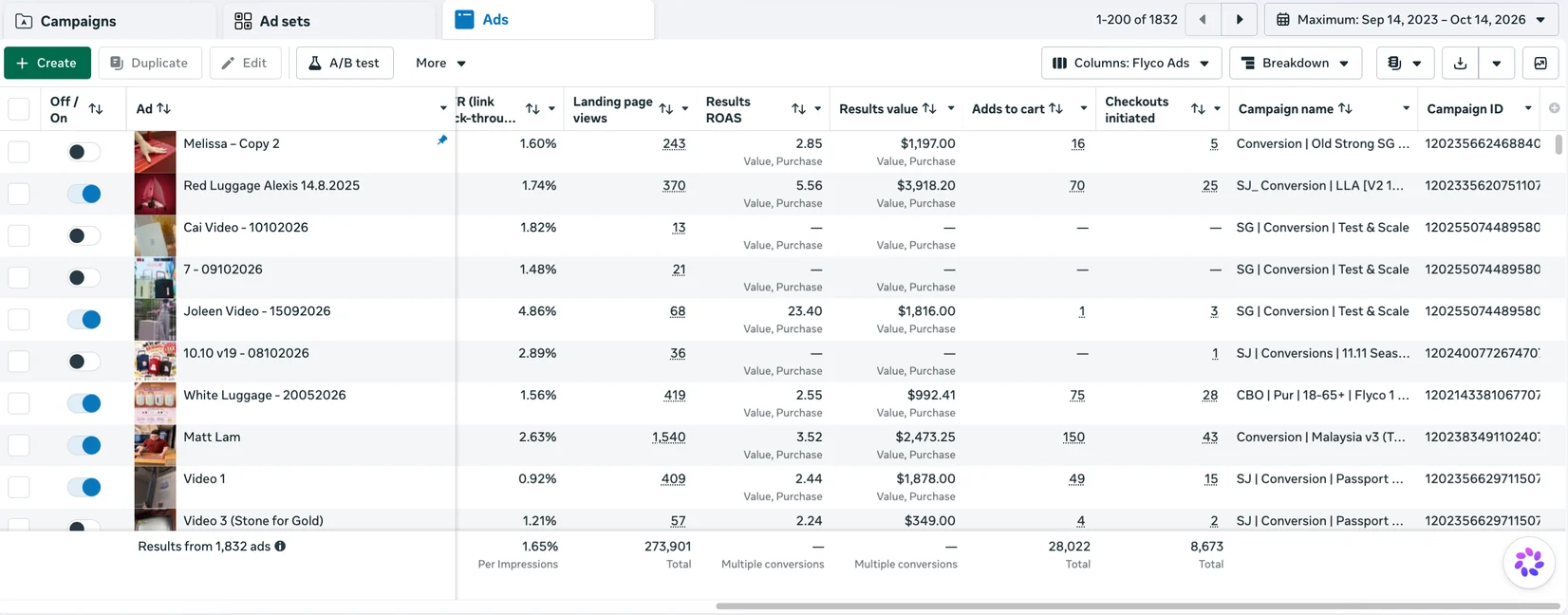Sort by Checkouts initiated column

[1198, 109]
